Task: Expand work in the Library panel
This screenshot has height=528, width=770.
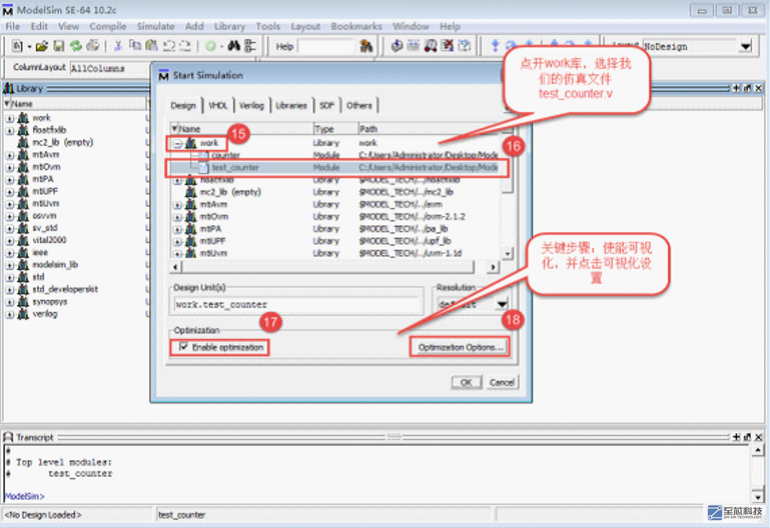Action: point(10,118)
